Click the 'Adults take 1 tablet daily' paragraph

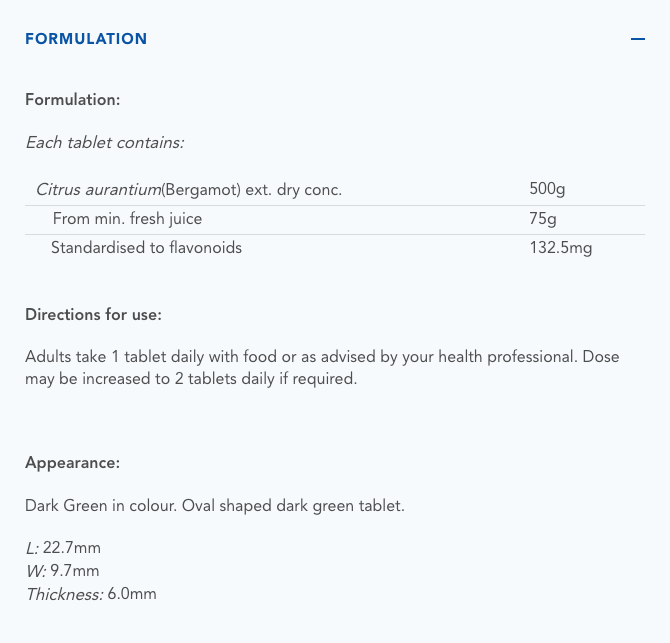[x=200, y=357]
